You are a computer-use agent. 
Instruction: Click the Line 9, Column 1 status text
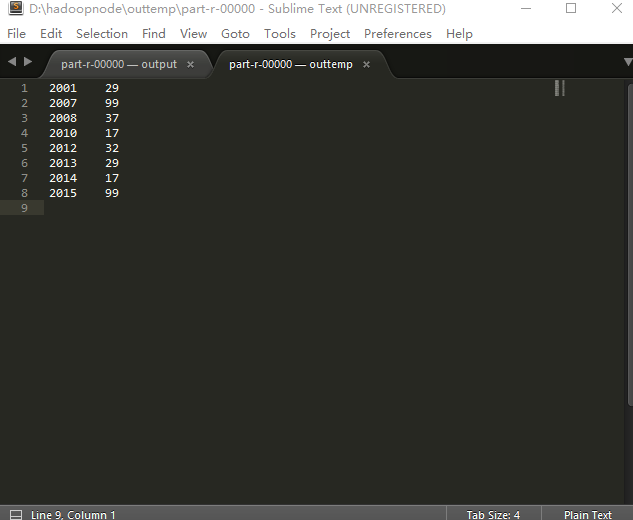pos(73,515)
